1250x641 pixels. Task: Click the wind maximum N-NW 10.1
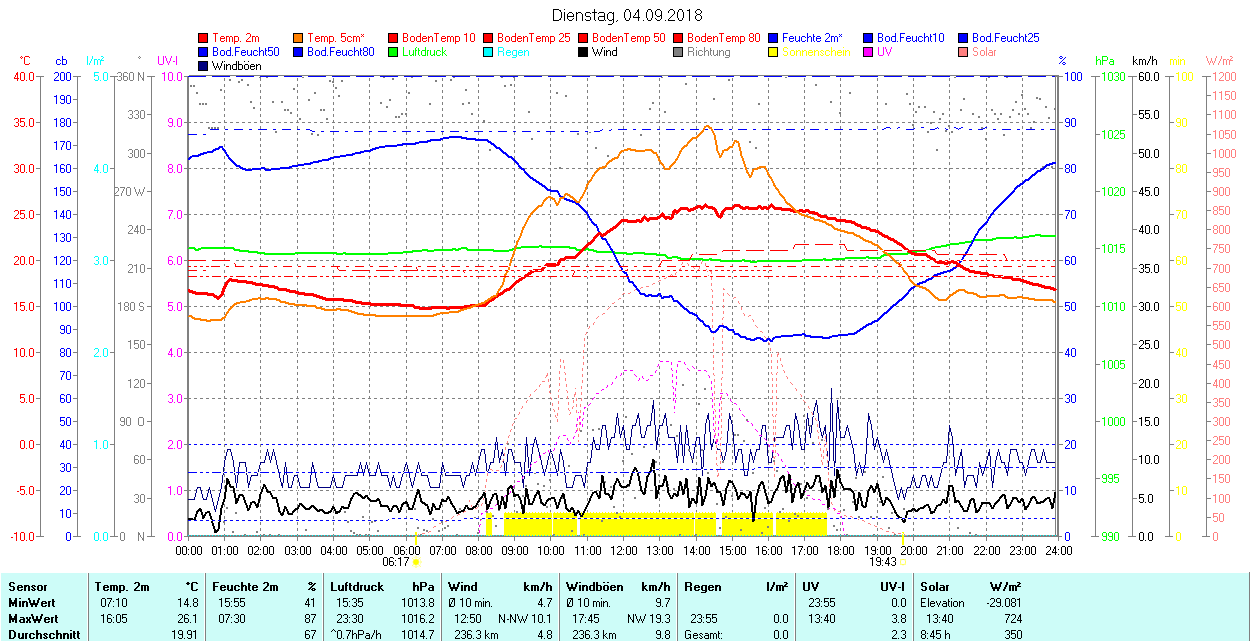(x=525, y=619)
